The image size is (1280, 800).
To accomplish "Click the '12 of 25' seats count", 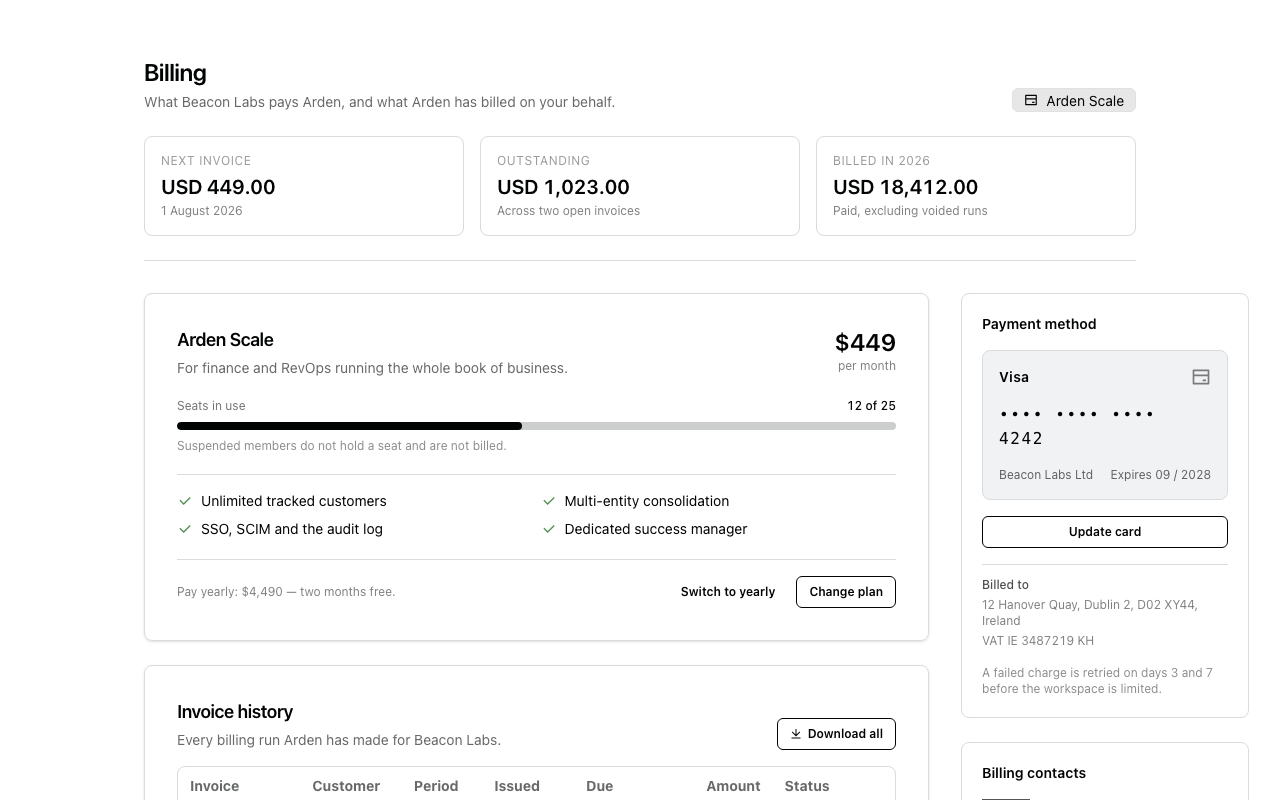I will coord(871,406).
